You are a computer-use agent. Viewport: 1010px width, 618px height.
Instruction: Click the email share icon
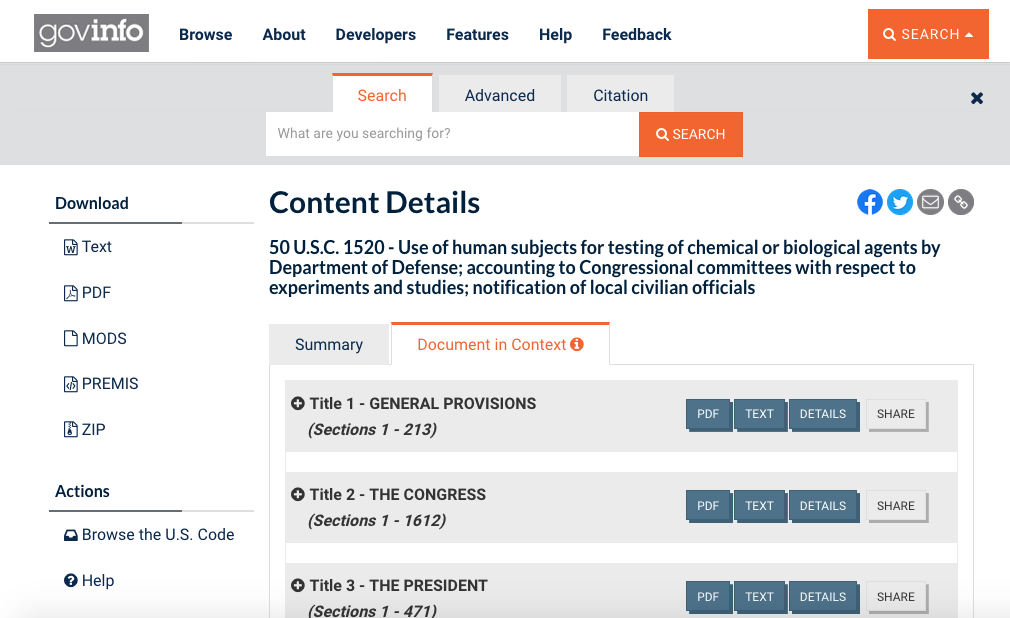pyautogui.click(x=930, y=202)
